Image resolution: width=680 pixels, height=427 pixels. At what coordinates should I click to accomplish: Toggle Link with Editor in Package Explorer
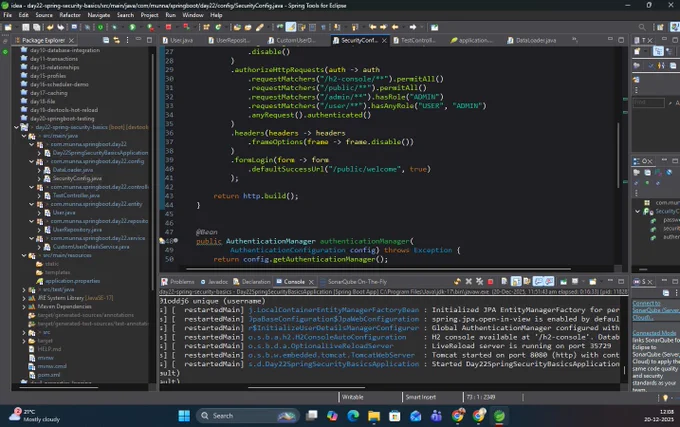point(116,40)
